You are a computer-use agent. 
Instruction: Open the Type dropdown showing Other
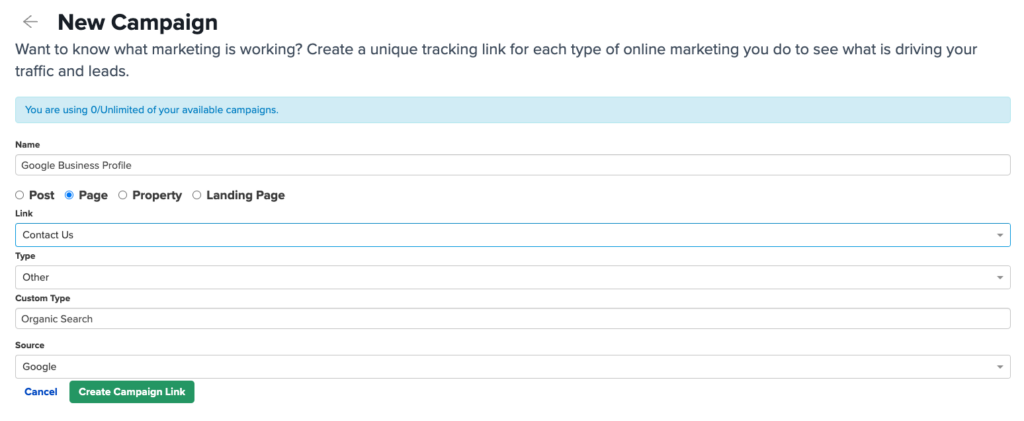tap(513, 277)
